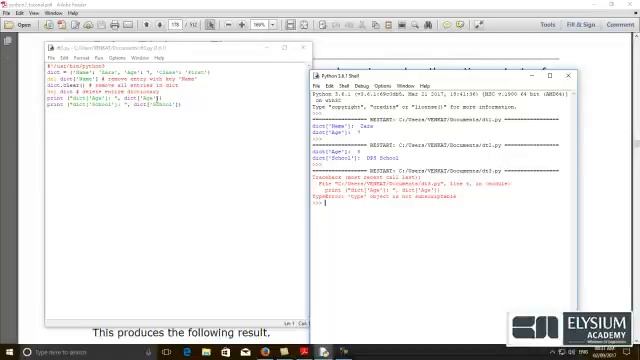Open Help menu in Python Shell window

425,86
